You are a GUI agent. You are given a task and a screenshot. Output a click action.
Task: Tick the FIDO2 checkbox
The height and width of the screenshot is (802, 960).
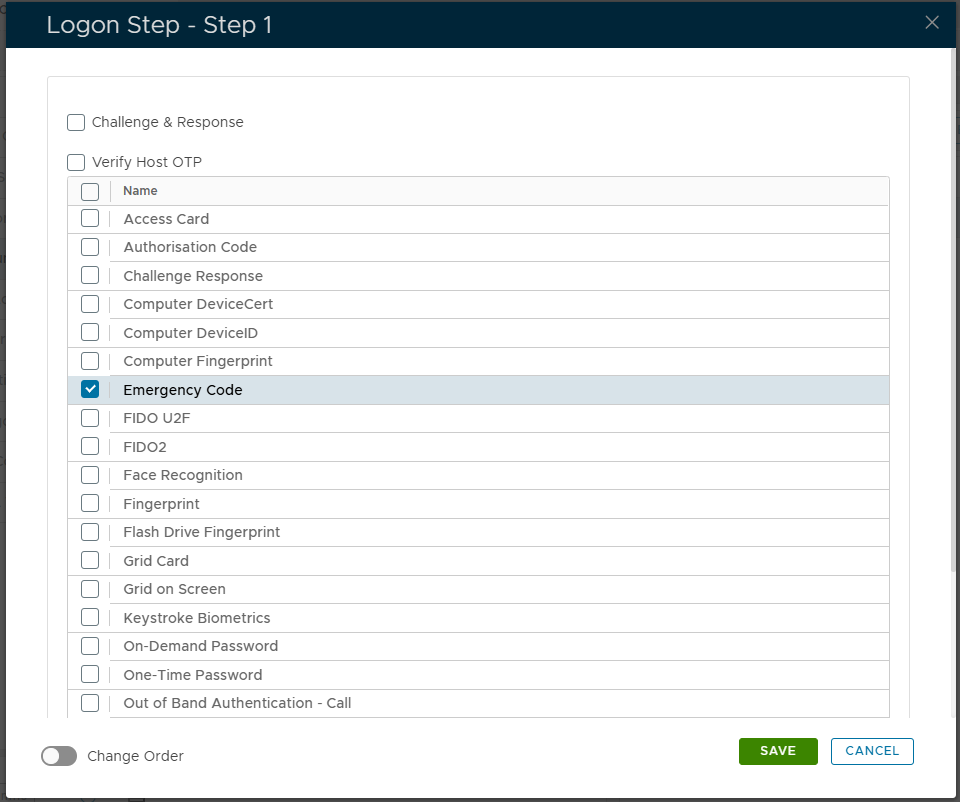pos(90,446)
